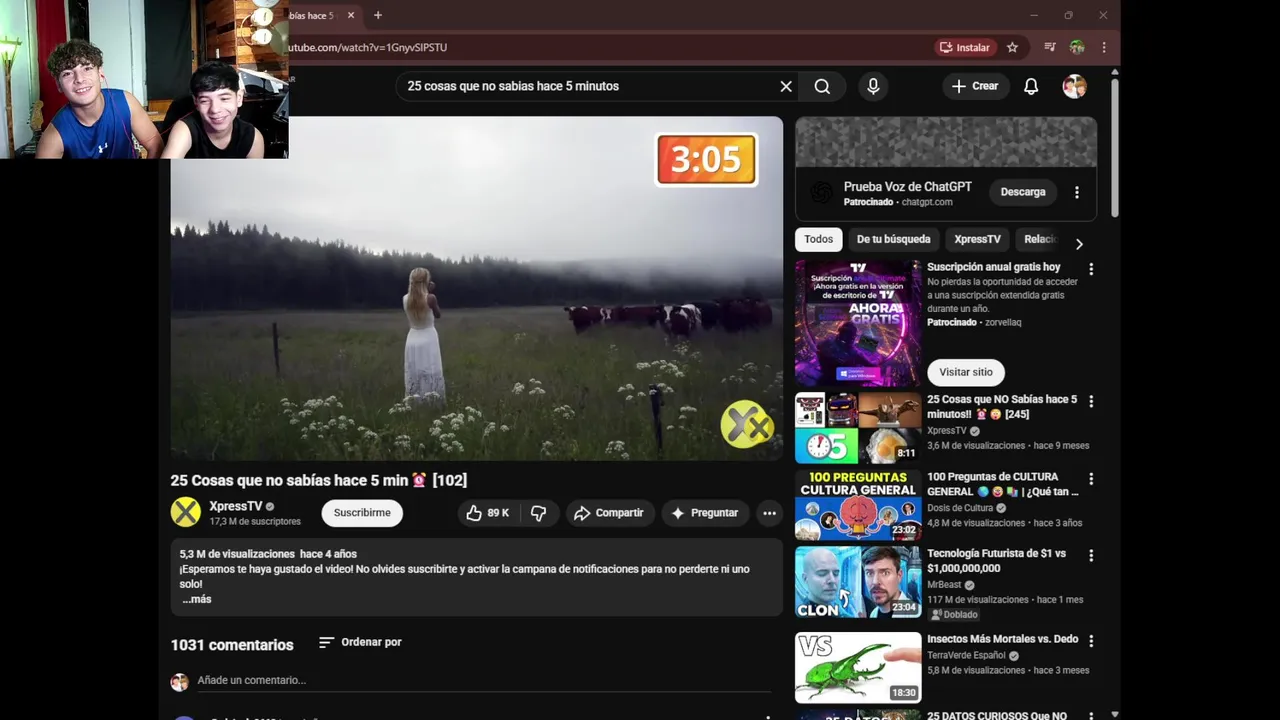Open the Crear upload menu
The width and height of the screenshot is (1280, 720).
tap(975, 86)
